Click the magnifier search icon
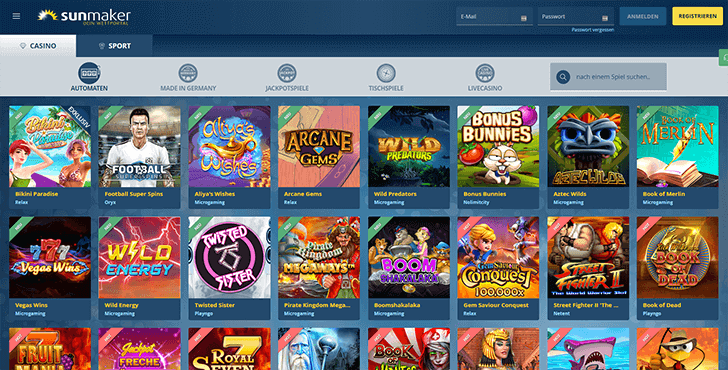 pyautogui.click(x=563, y=77)
